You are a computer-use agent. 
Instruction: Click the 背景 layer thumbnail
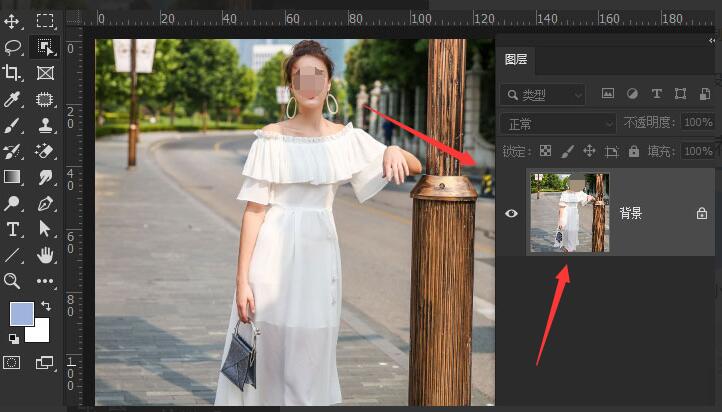tap(569, 213)
